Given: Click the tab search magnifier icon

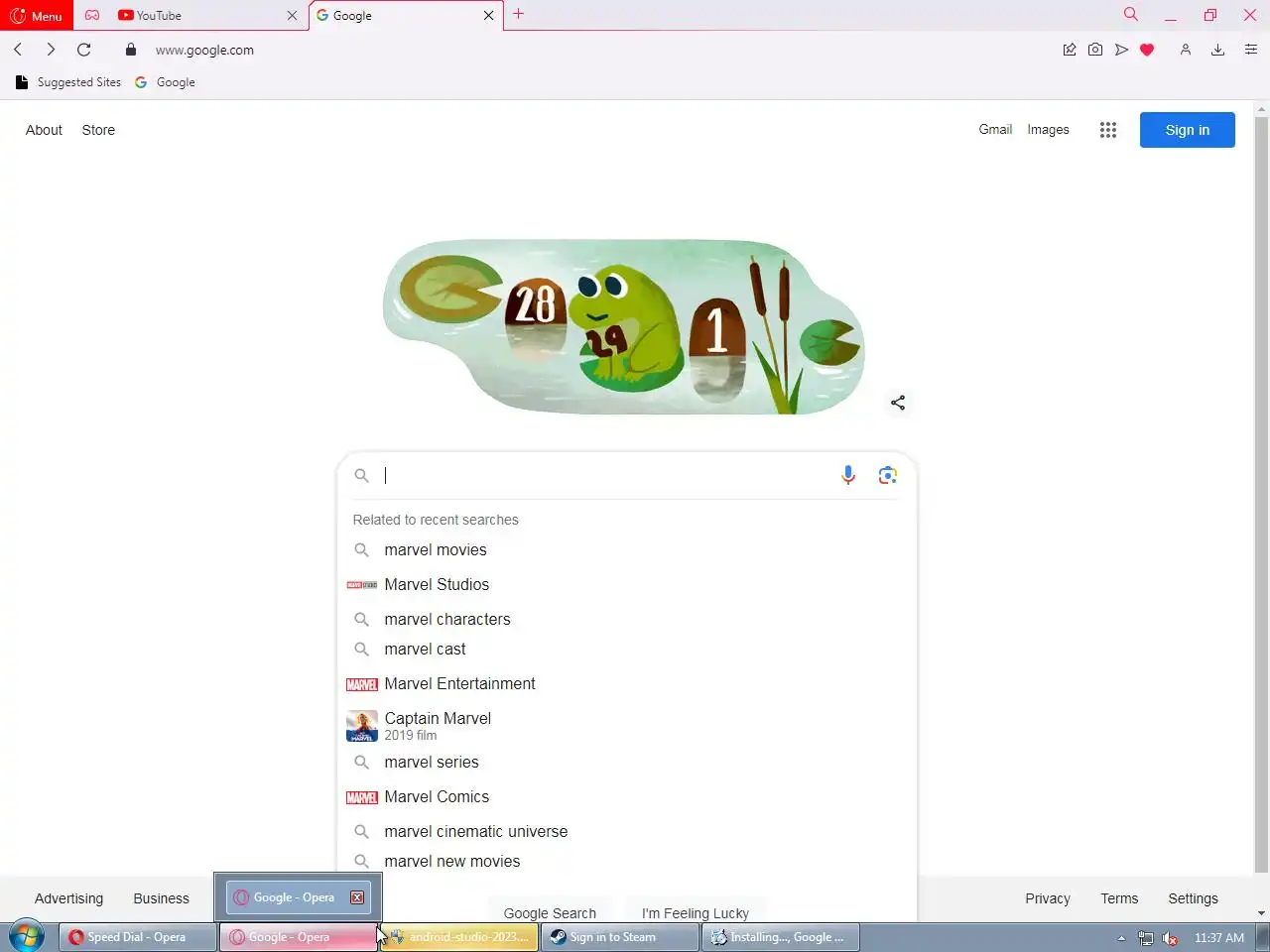Looking at the screenshot, I should (1130, 14).
